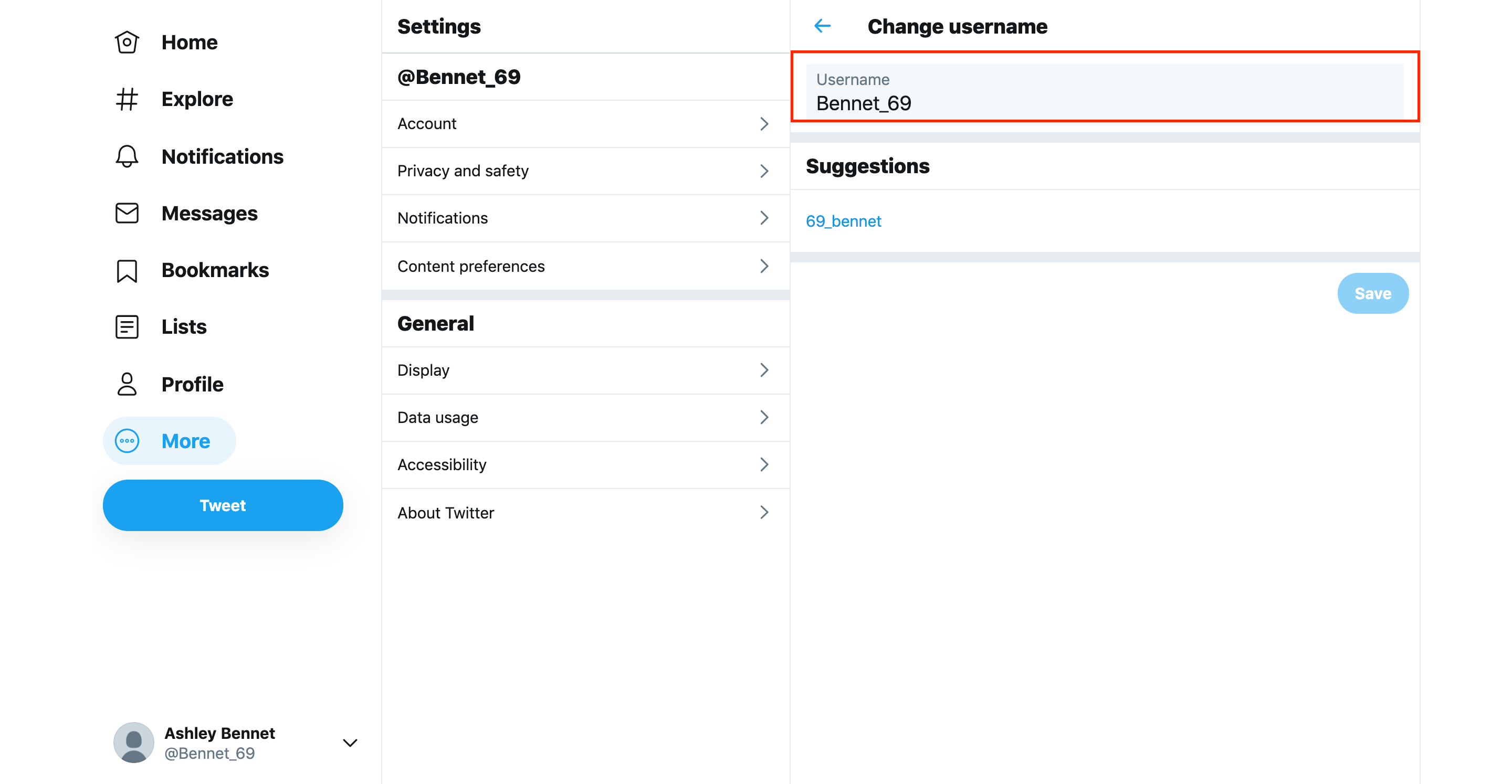
Task: Expand the Privacy and safety chevron
Action: tap(764, 171)
